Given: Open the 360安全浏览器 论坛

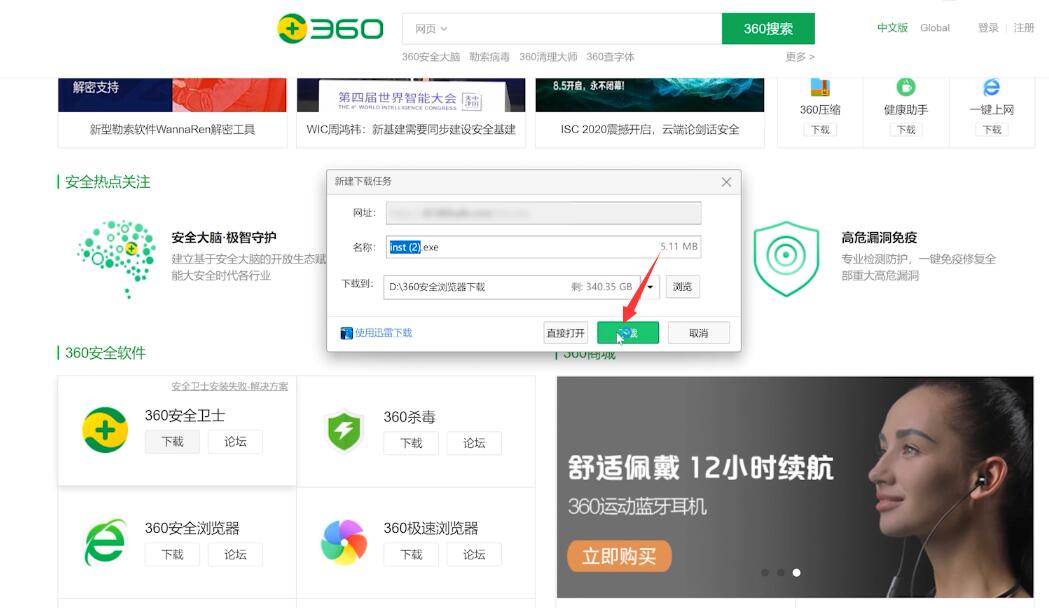Looking at the screenshot, I should pyautogui.click(x=235, y=554).
